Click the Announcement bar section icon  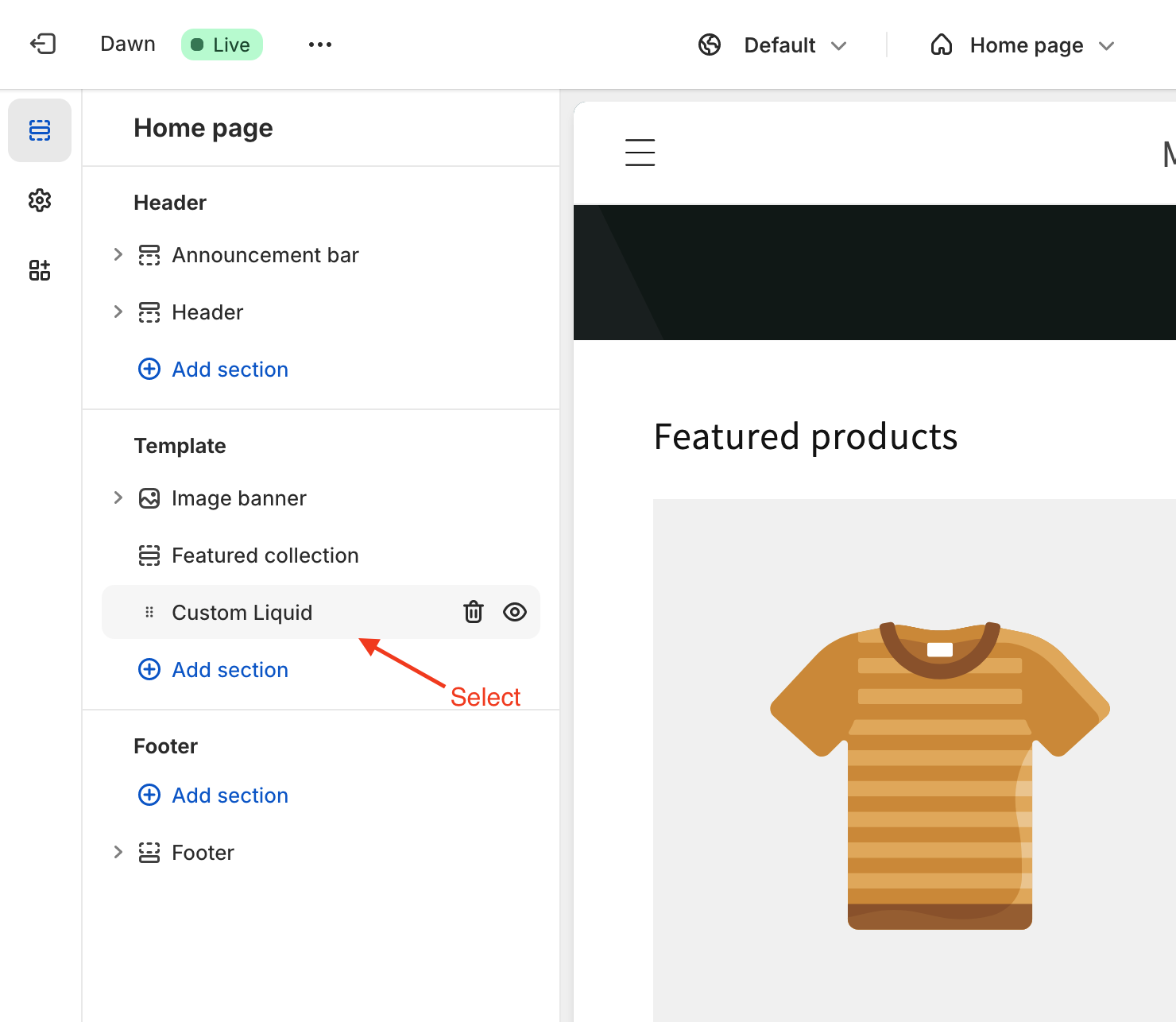coord(149,255)
